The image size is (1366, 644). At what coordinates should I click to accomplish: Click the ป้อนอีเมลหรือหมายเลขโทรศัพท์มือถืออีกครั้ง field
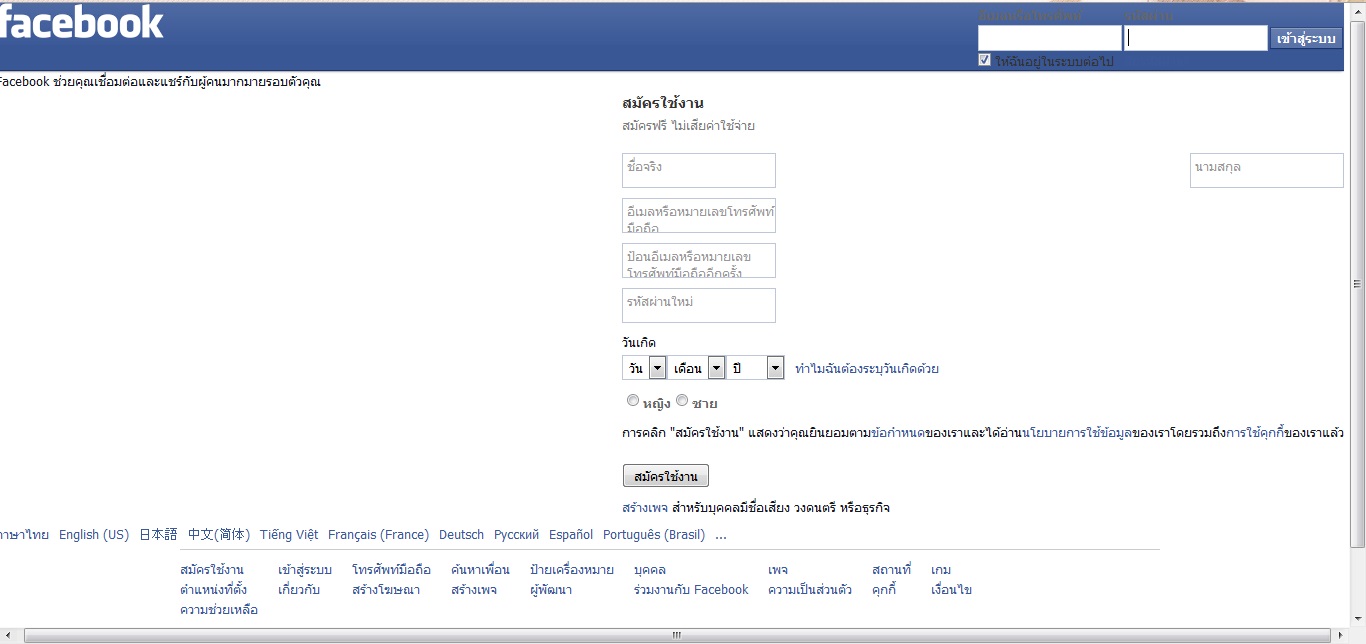[699, 261]
